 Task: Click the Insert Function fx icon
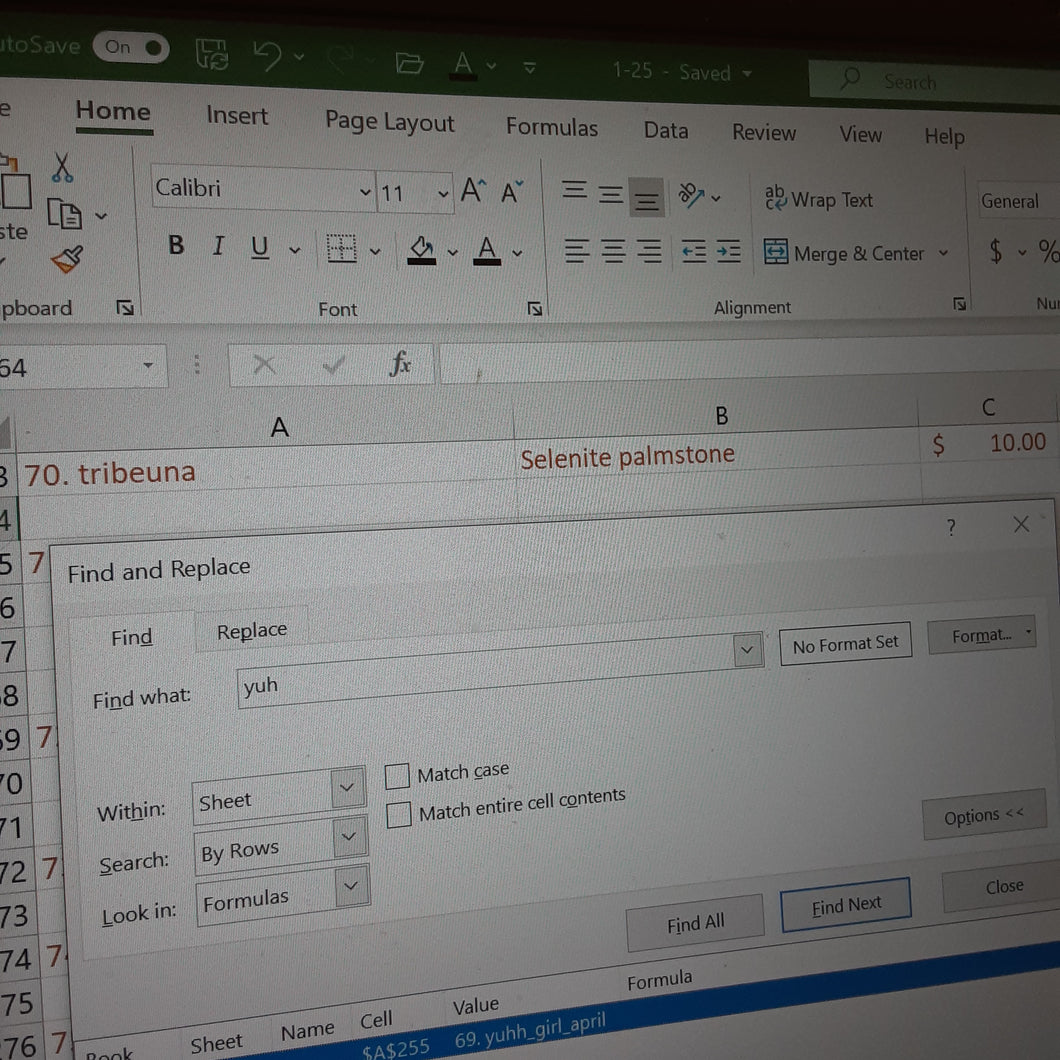coord(400,364)
